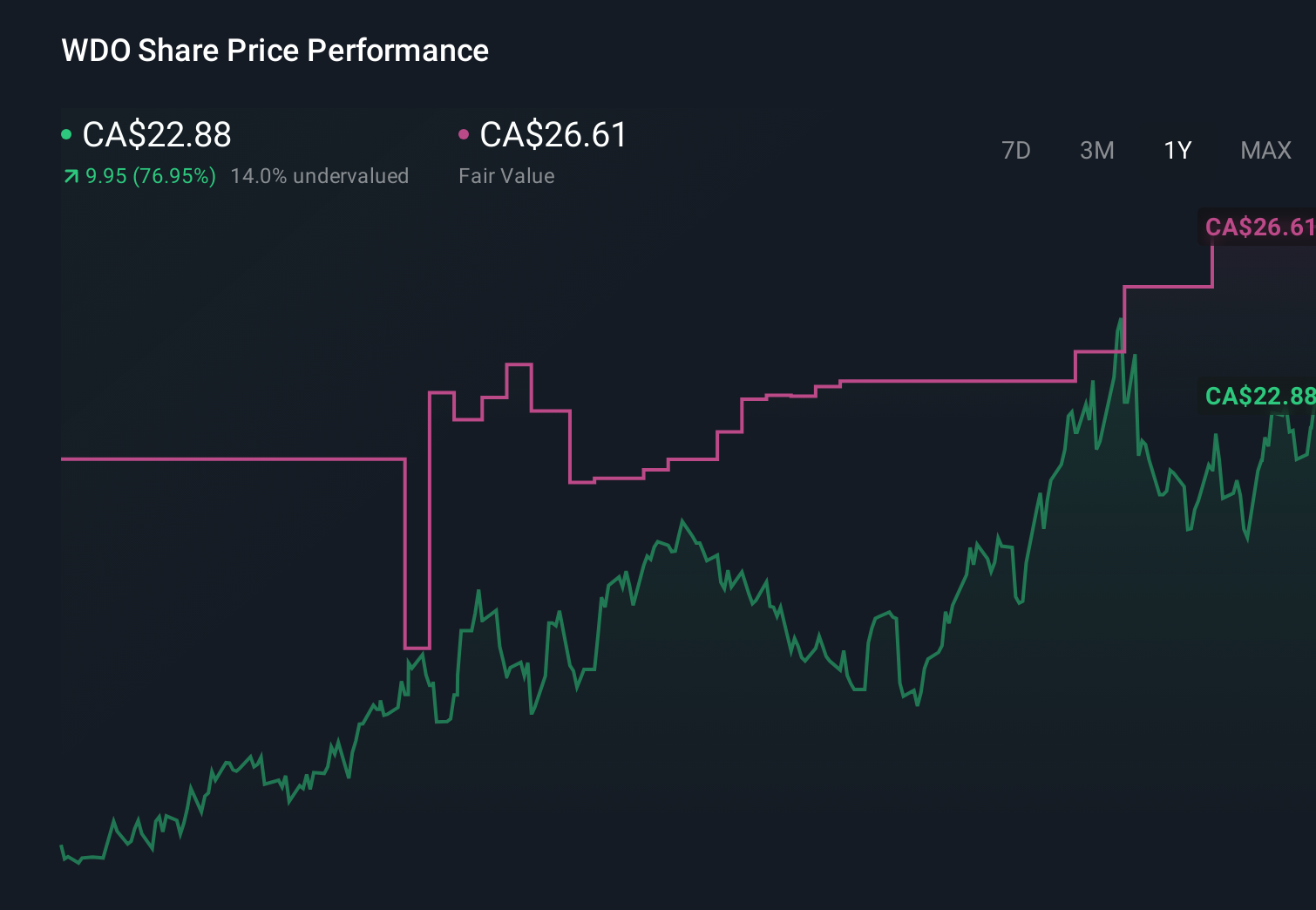The height and width of the screenshot is (910, 1316).
Task: Click the CA$22.88 label beside the chart
Action: [1259, 397]
